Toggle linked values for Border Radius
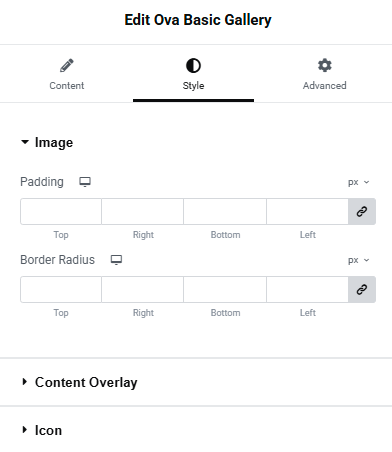Image resolution: width=392 pixels, height=452 pixels. tap(362, 289)
